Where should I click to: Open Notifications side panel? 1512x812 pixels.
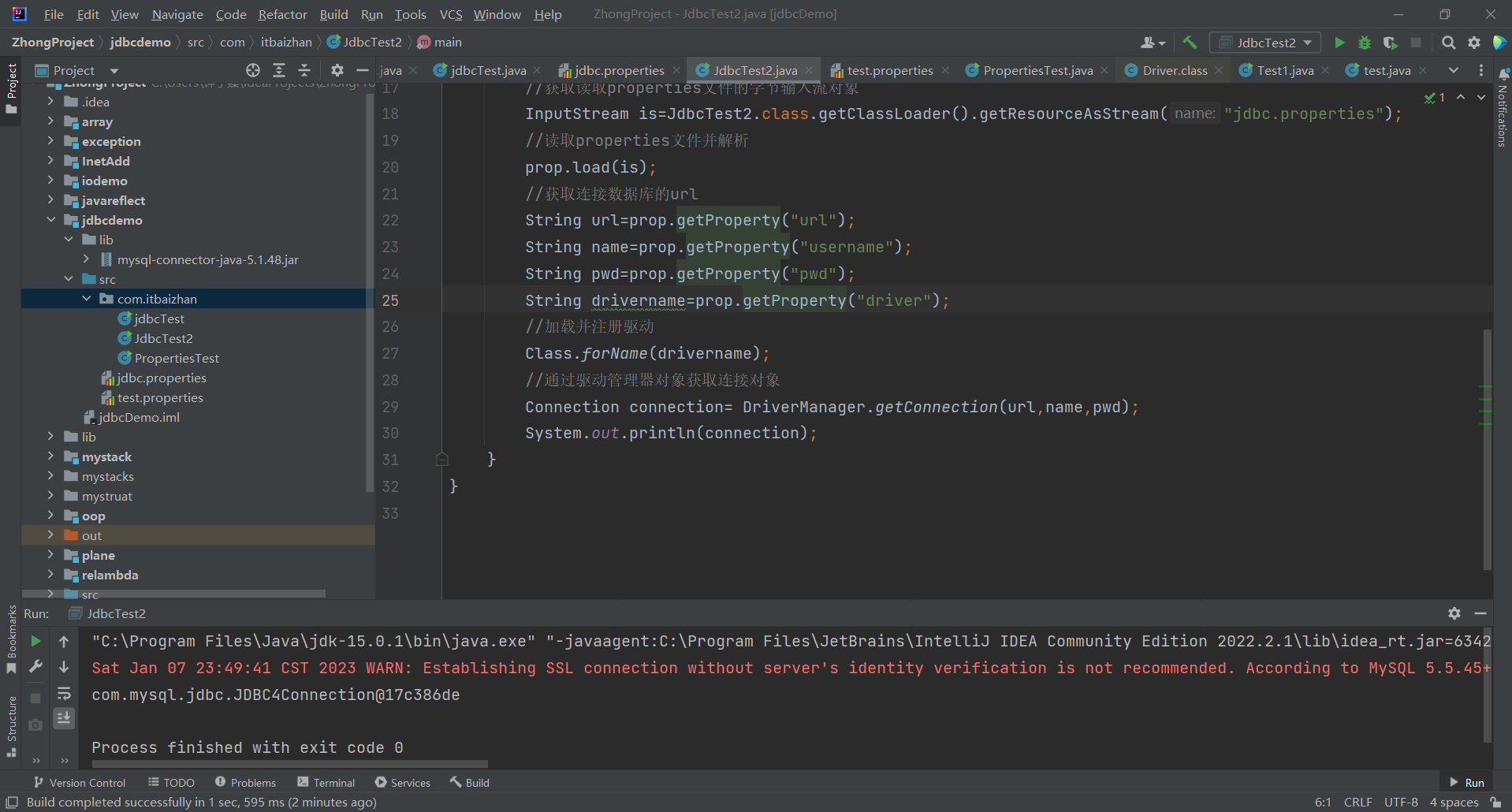1503,108
